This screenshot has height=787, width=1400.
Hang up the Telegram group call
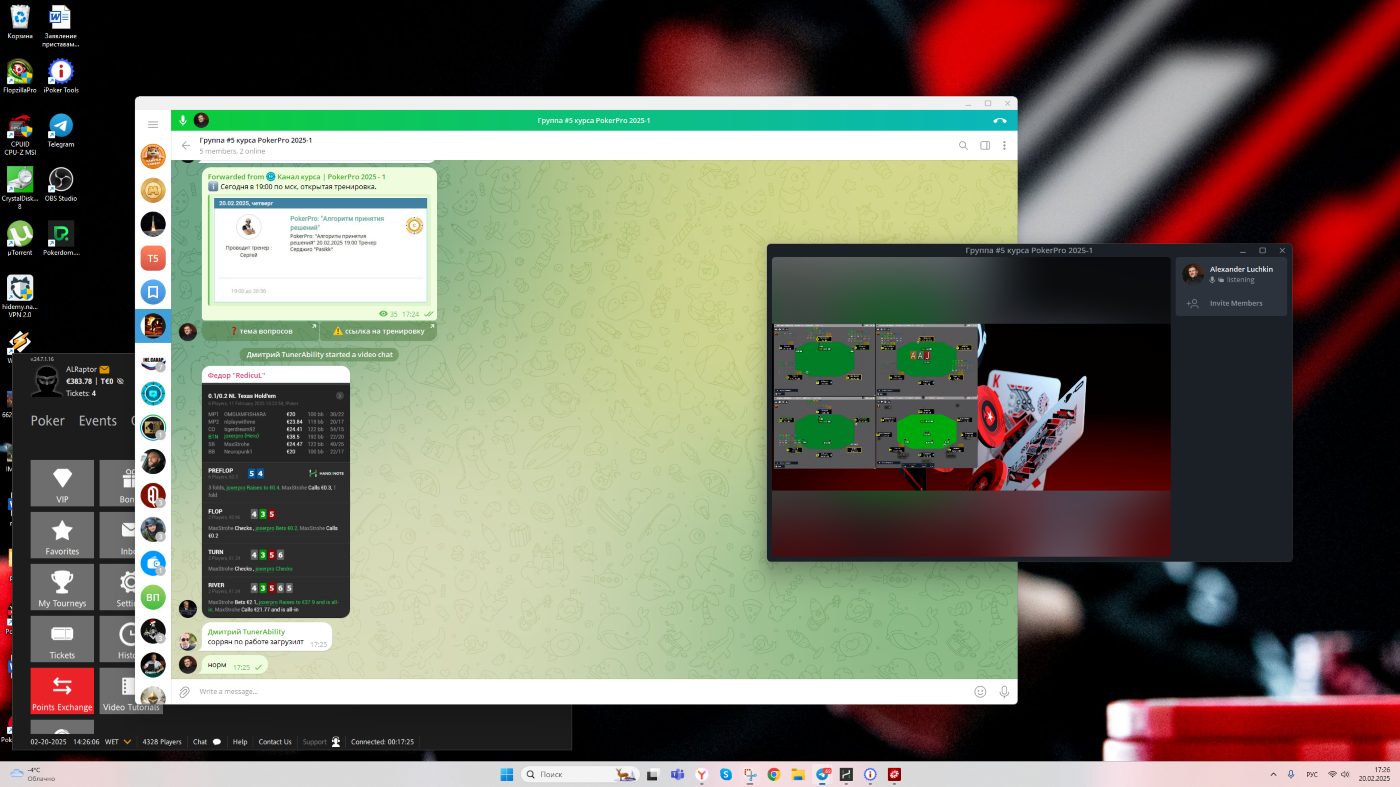(999, 120)
